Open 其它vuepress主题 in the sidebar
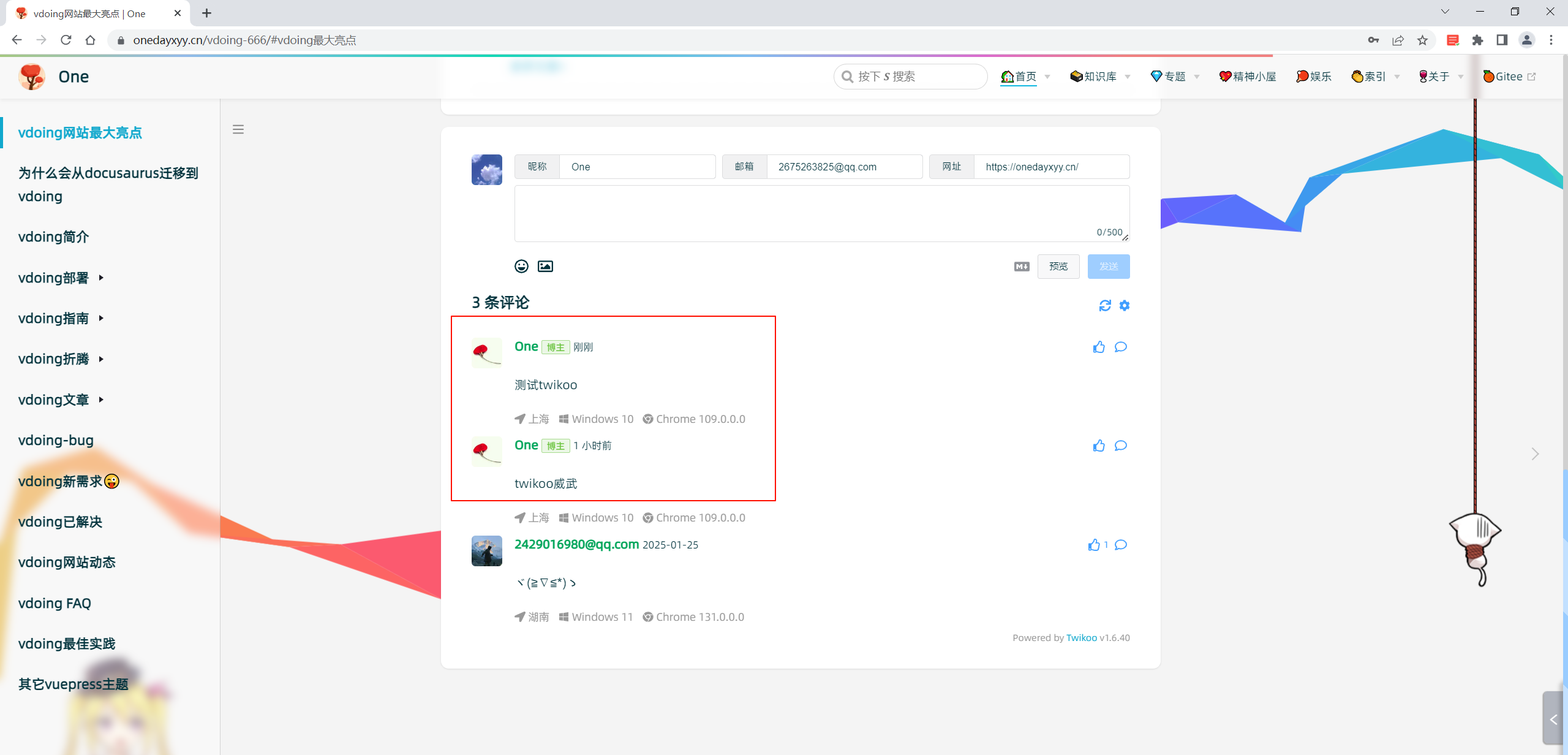This screenshot has height=755, width=1568. click(73, 684)
